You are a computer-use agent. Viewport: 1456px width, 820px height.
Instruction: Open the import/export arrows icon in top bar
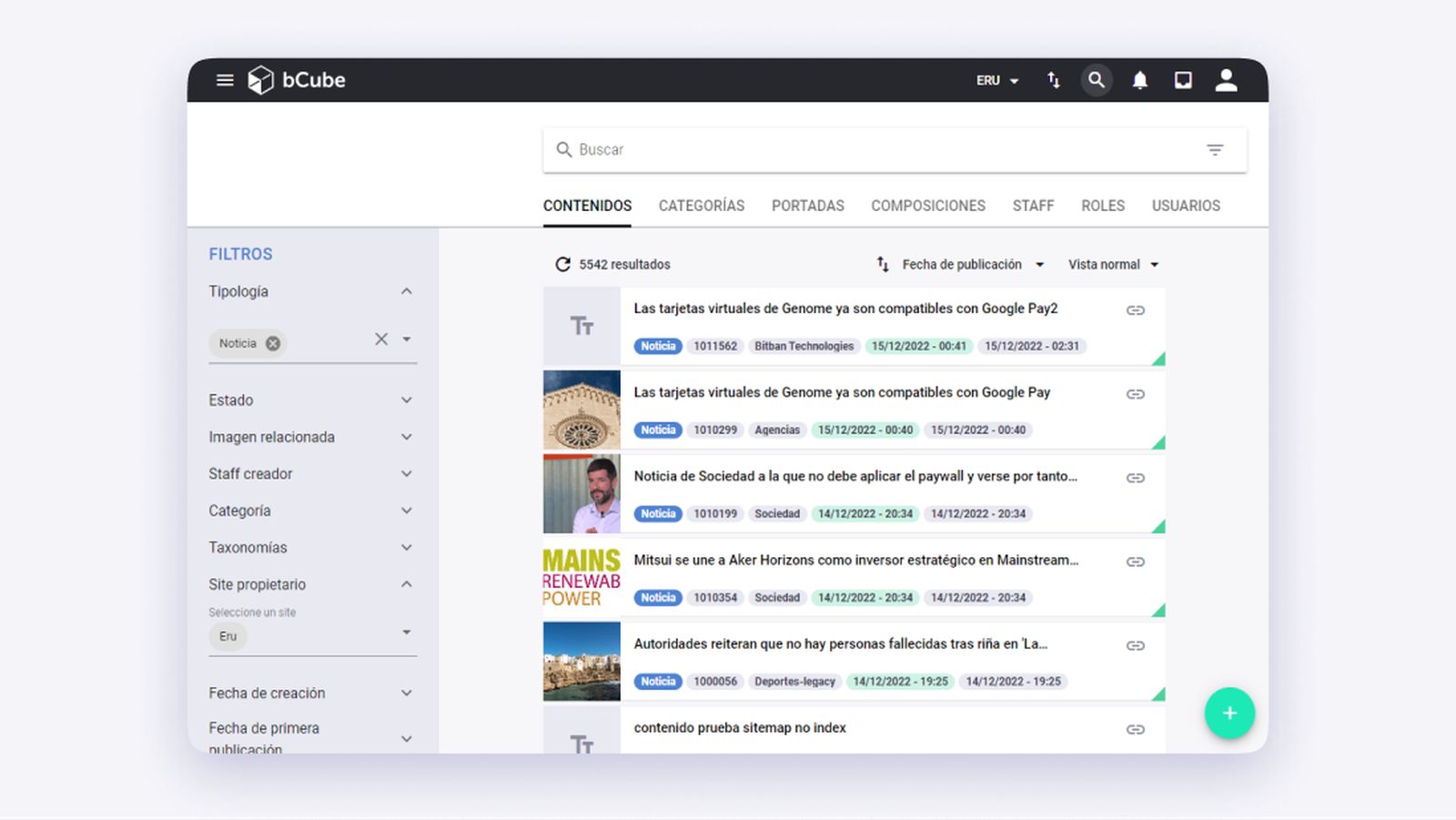[x=1053, y=80]
